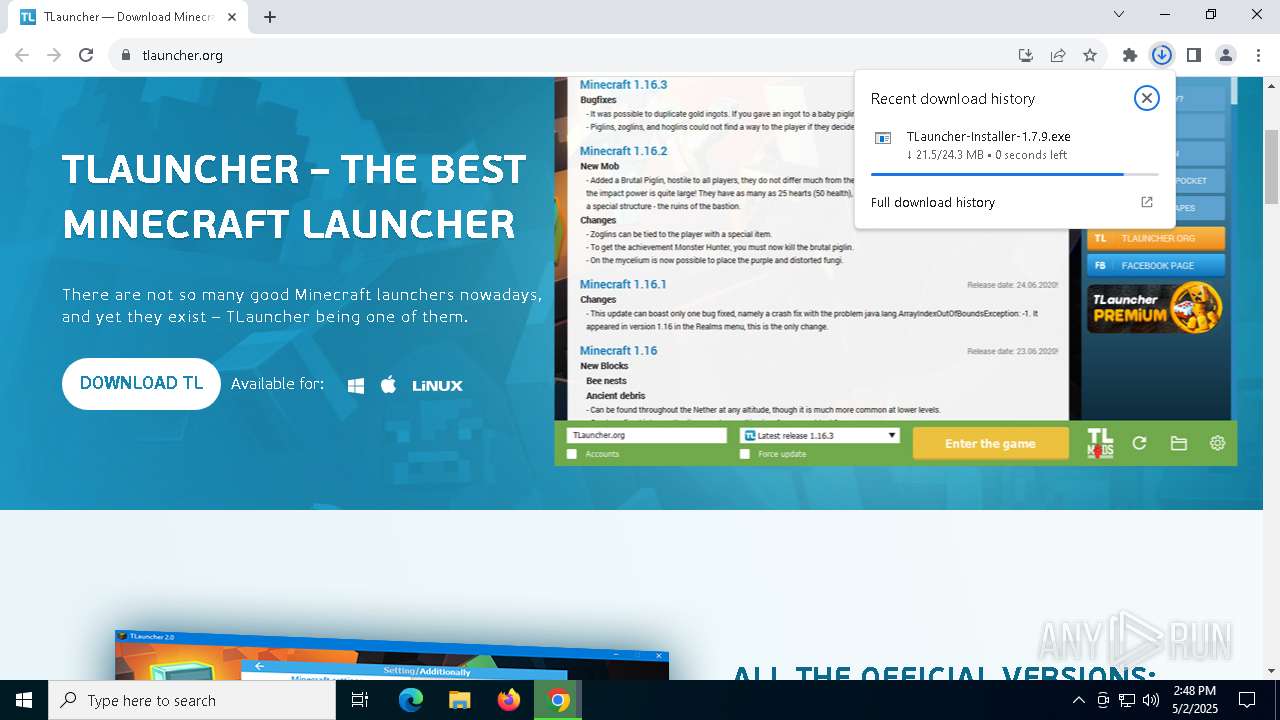Click the external link icon beside Full download history
The height and width of the screenshot is (720, 1280).
[x=1147, y=202]
